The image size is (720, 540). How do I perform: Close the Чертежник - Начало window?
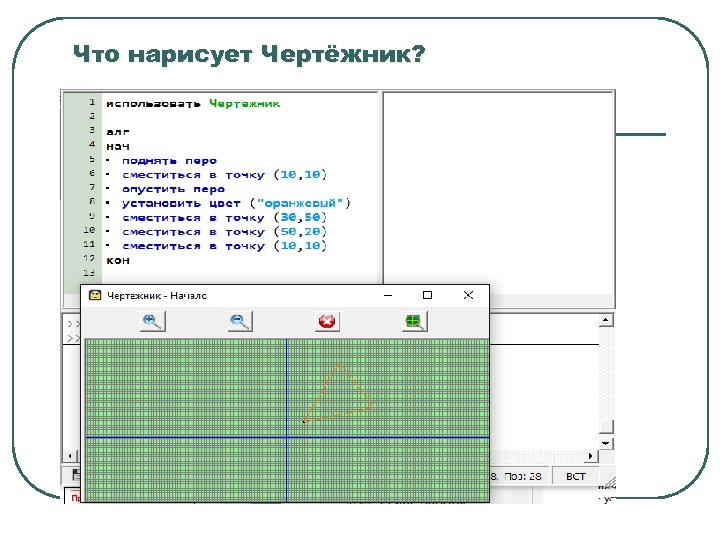point(468,295)
